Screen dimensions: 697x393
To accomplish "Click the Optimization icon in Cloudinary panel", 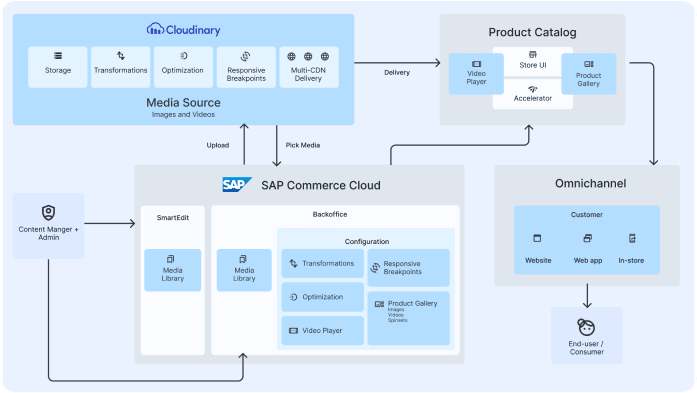I will click(x=183, y=56).
